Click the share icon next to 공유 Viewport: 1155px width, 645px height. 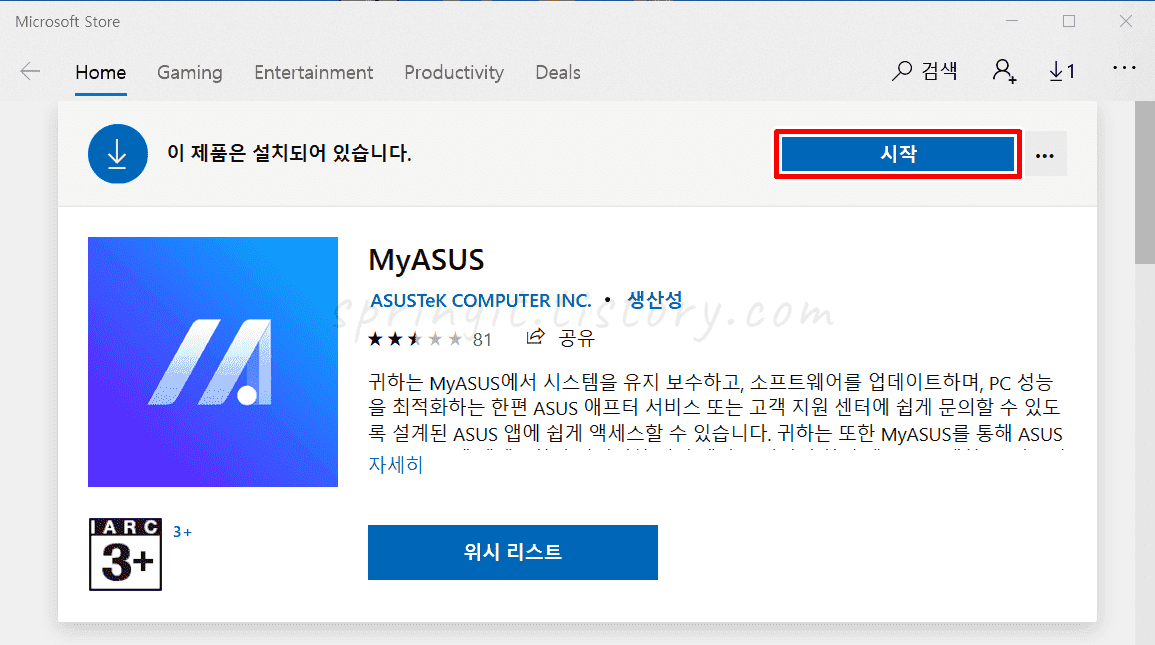pos(536,337)
